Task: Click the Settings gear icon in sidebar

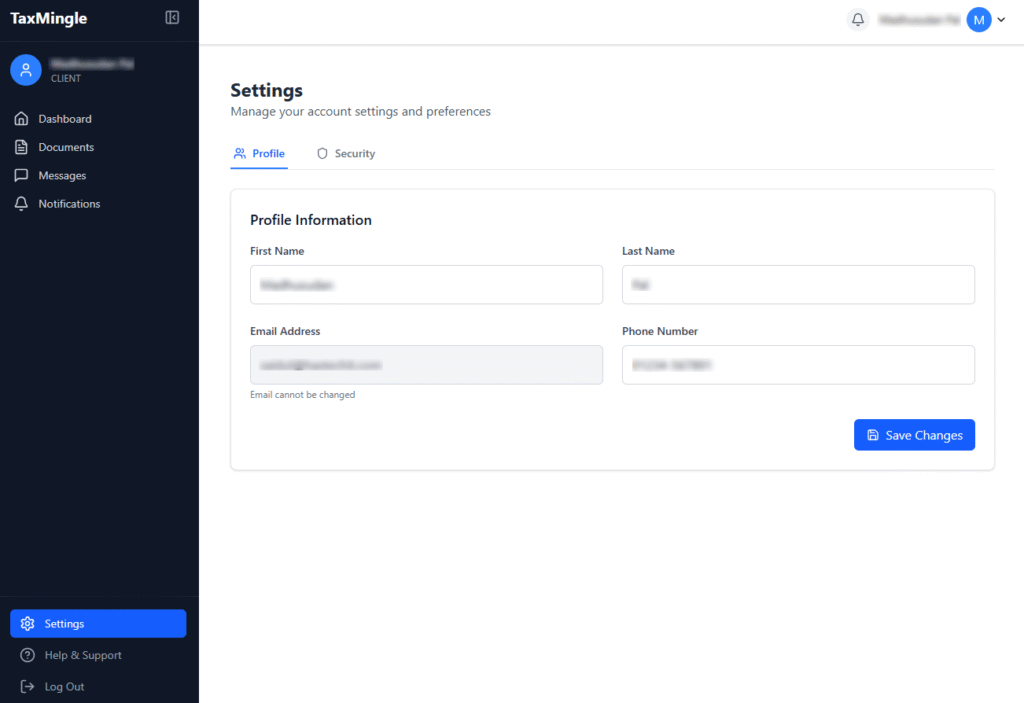Action: (28, 624)
